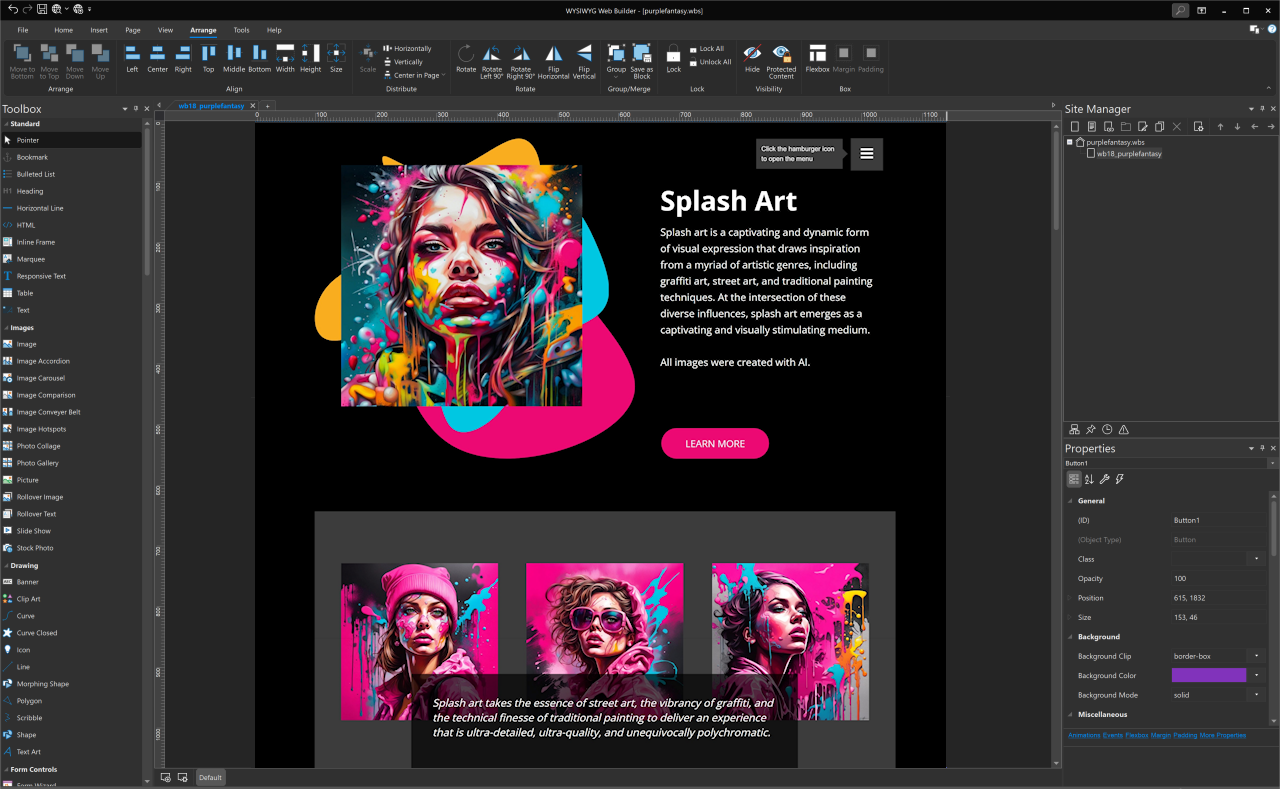Click the purple Background Color swatch
Viewport: 1280px width, 789px height.
(x=1208, y=676)
